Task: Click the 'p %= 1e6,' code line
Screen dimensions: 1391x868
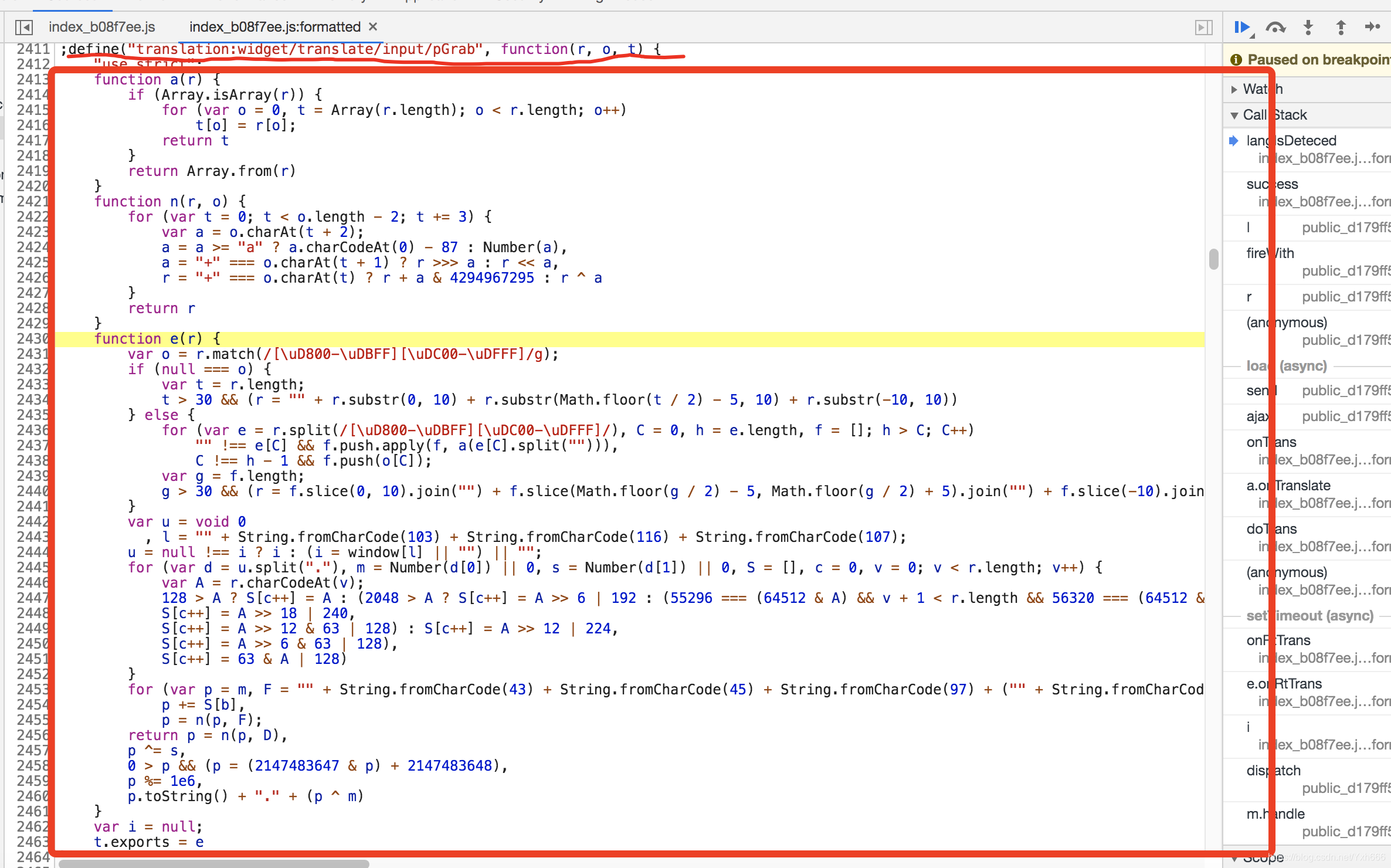Action: (x=165, y=781)
